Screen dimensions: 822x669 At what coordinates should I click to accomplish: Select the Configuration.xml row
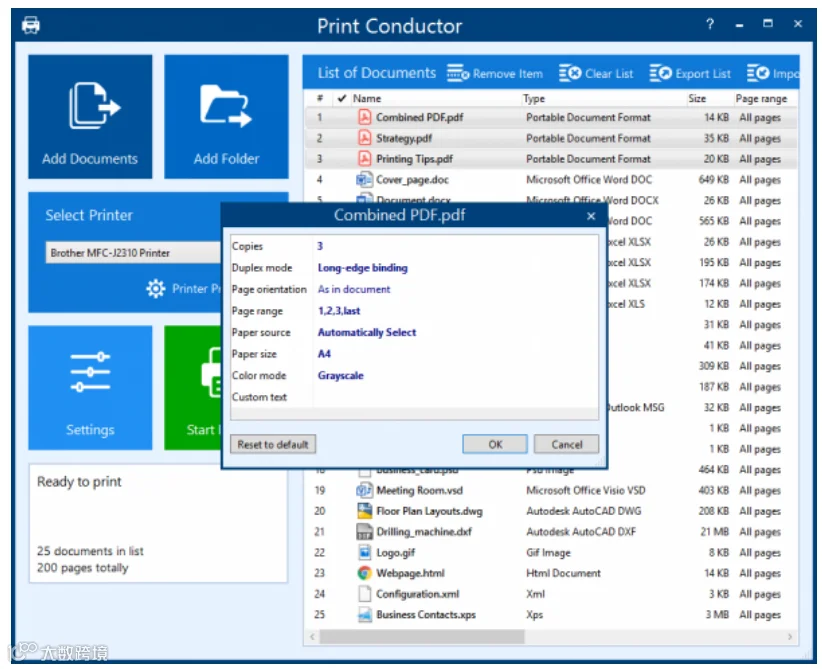coord(551,594)
